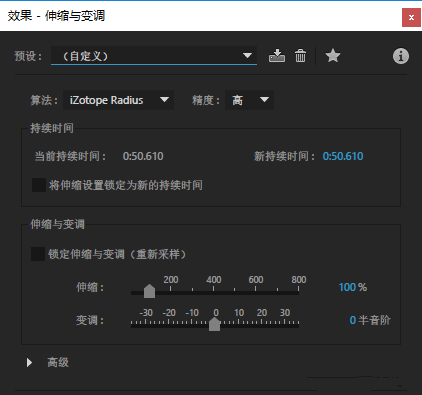Mark preset as favorite with star icon
This screenshot has width=422, height=395.
(x=333, y=56)
